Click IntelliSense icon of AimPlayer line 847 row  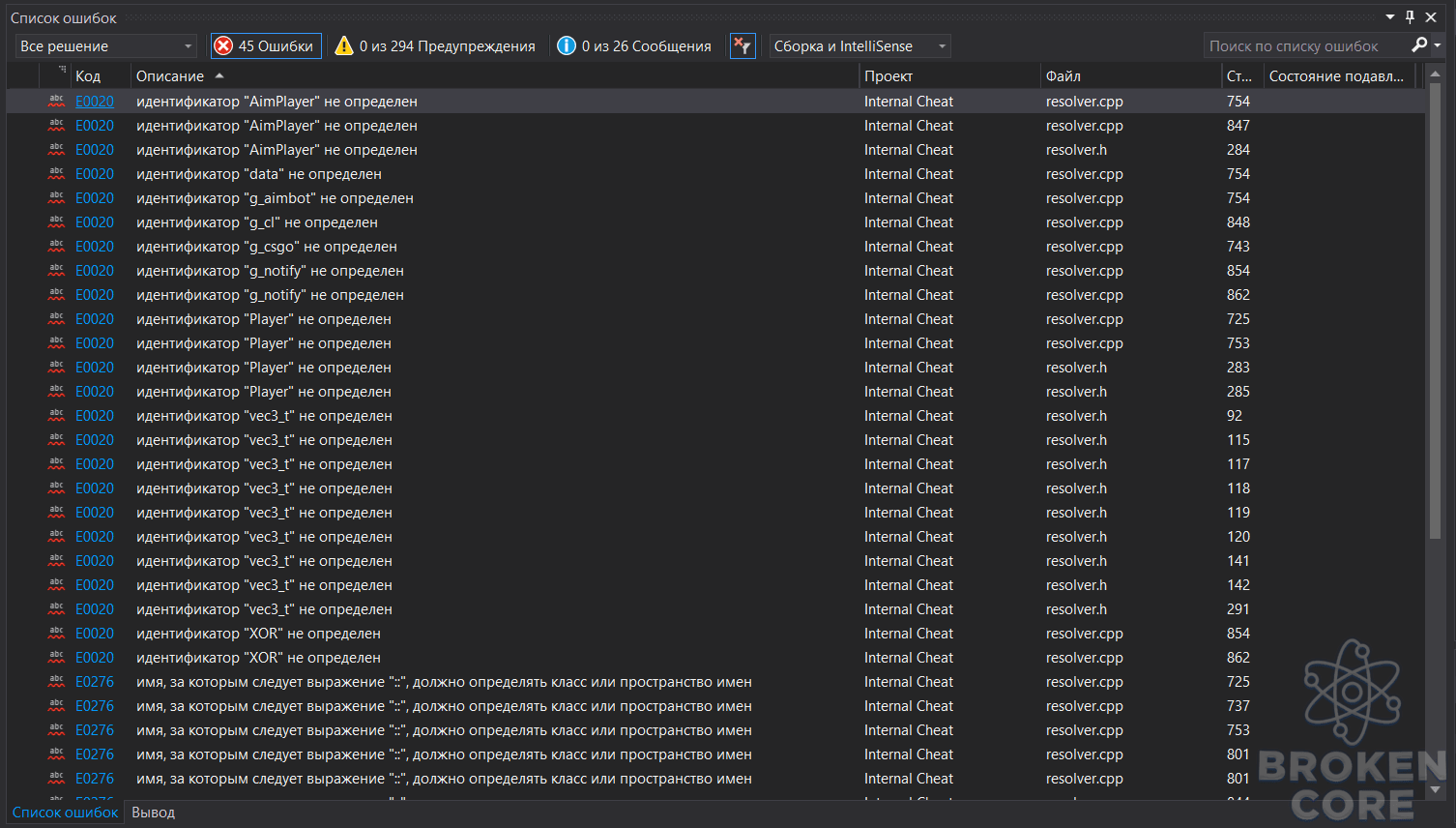click(56, 125)
